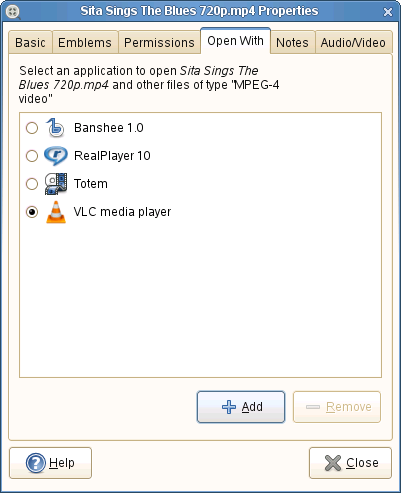Open the Notes tab
401x493 pixels.
(x=292, y=42)
